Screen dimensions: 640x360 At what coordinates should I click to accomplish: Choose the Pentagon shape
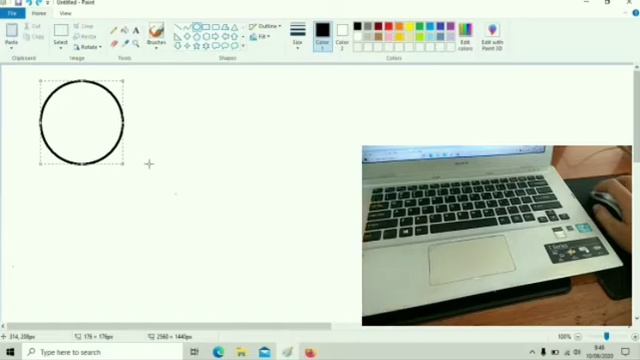[197, 37]
